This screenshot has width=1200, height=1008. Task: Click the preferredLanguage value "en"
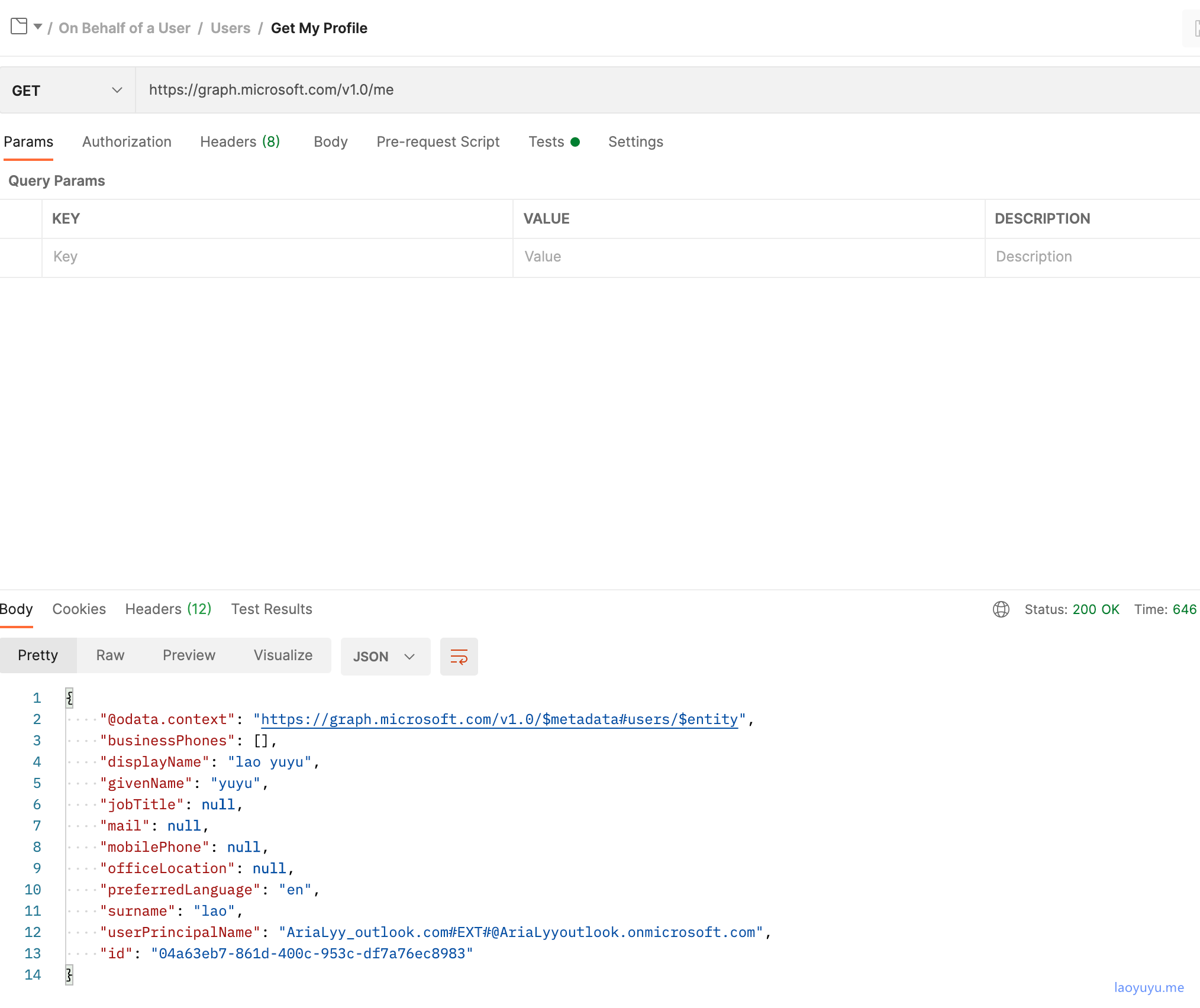point(295,890)
